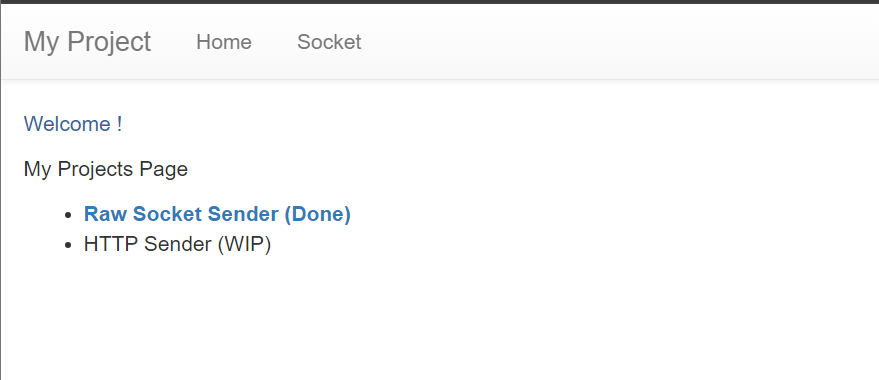Click the exclamation mark after Welcome
Viewport: 879px width, 380px height.
coord(119,124)
